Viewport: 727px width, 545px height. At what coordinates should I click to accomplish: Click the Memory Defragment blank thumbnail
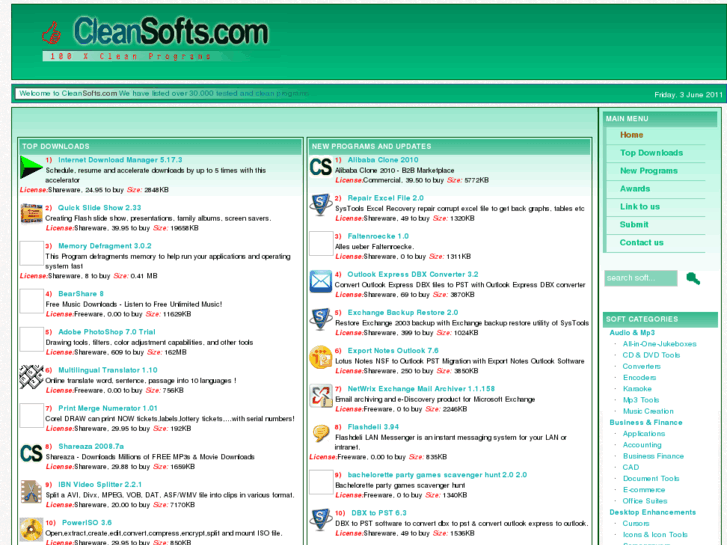tap(31, 253)
